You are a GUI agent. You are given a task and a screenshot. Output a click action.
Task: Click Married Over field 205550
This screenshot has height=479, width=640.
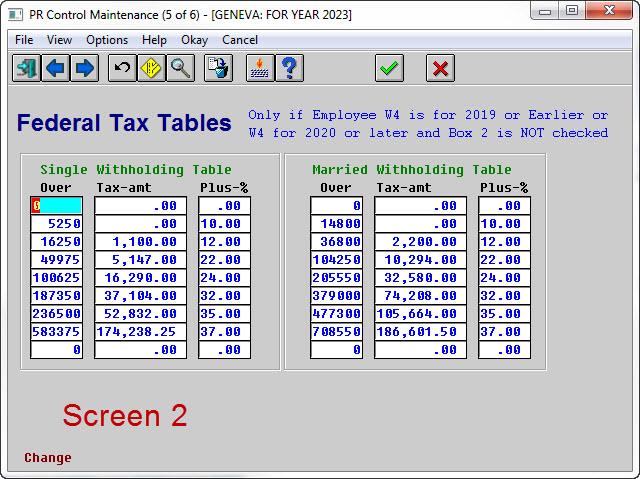[x=336, y=277]
